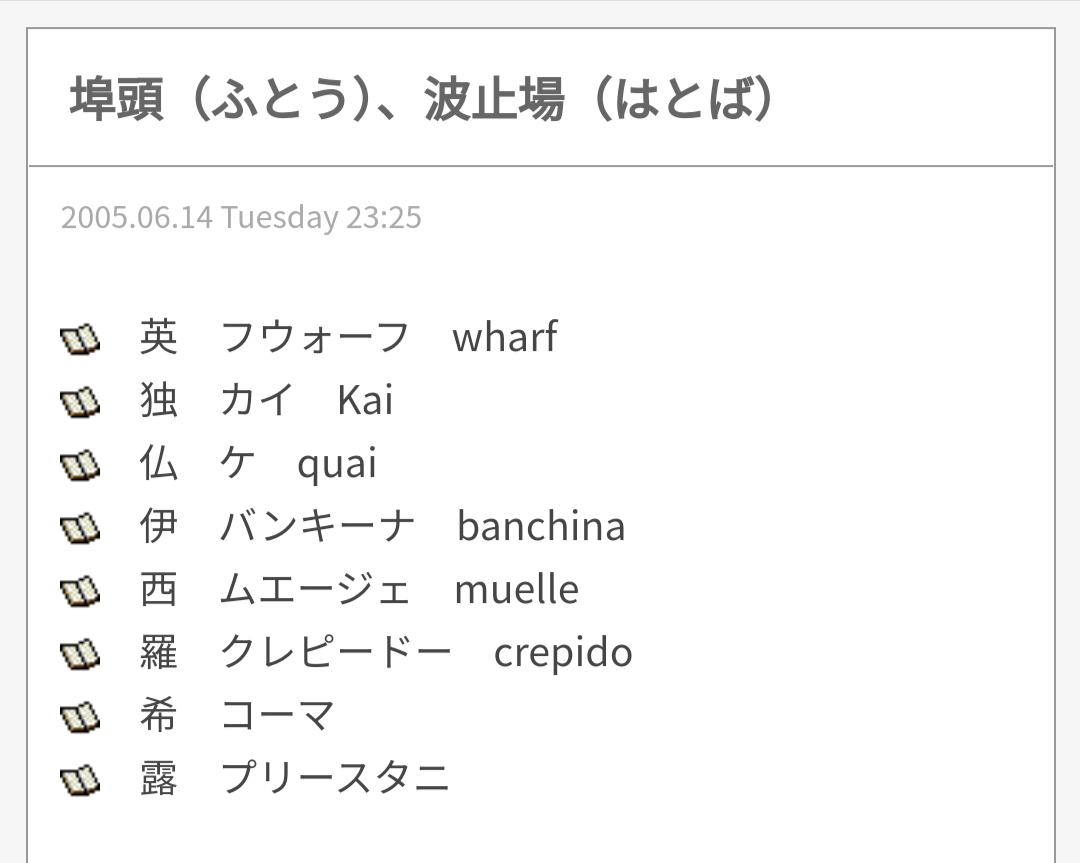
Task: Click the book icon beside 西 muelle
Action: point(80,591)
